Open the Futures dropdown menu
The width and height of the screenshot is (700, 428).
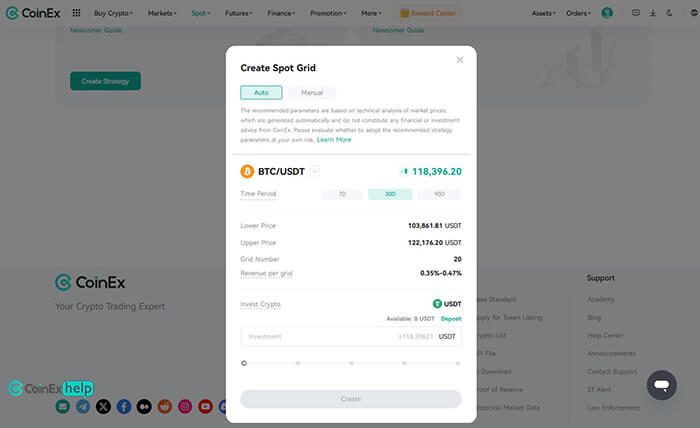point(238,13)
